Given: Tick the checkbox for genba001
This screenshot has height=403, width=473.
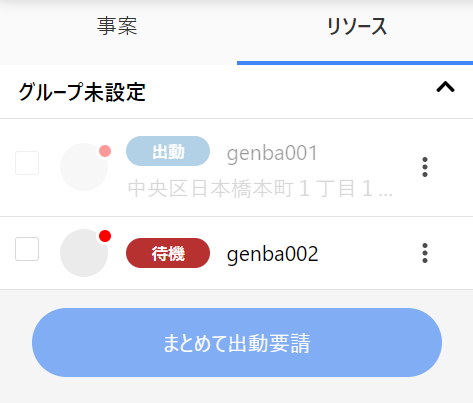Looking at the screenshot, I should 27,163.
